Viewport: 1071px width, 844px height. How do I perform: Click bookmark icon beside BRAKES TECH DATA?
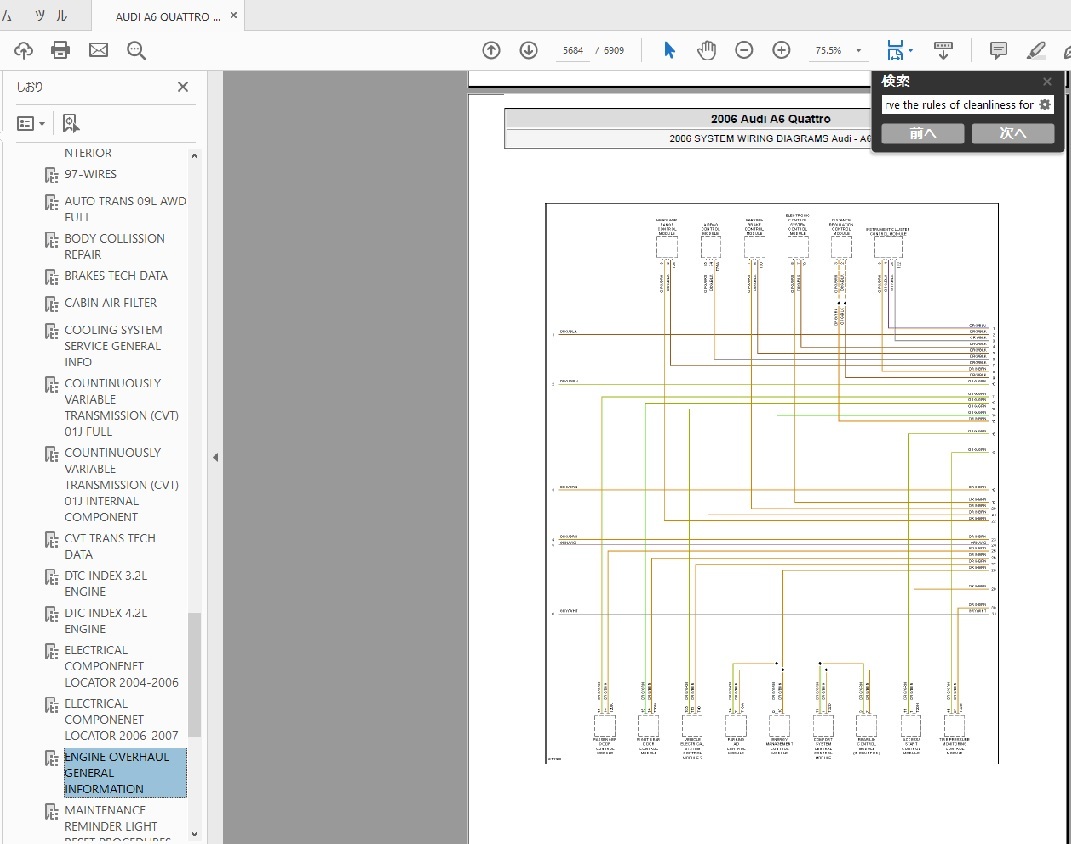click(52, 277)
